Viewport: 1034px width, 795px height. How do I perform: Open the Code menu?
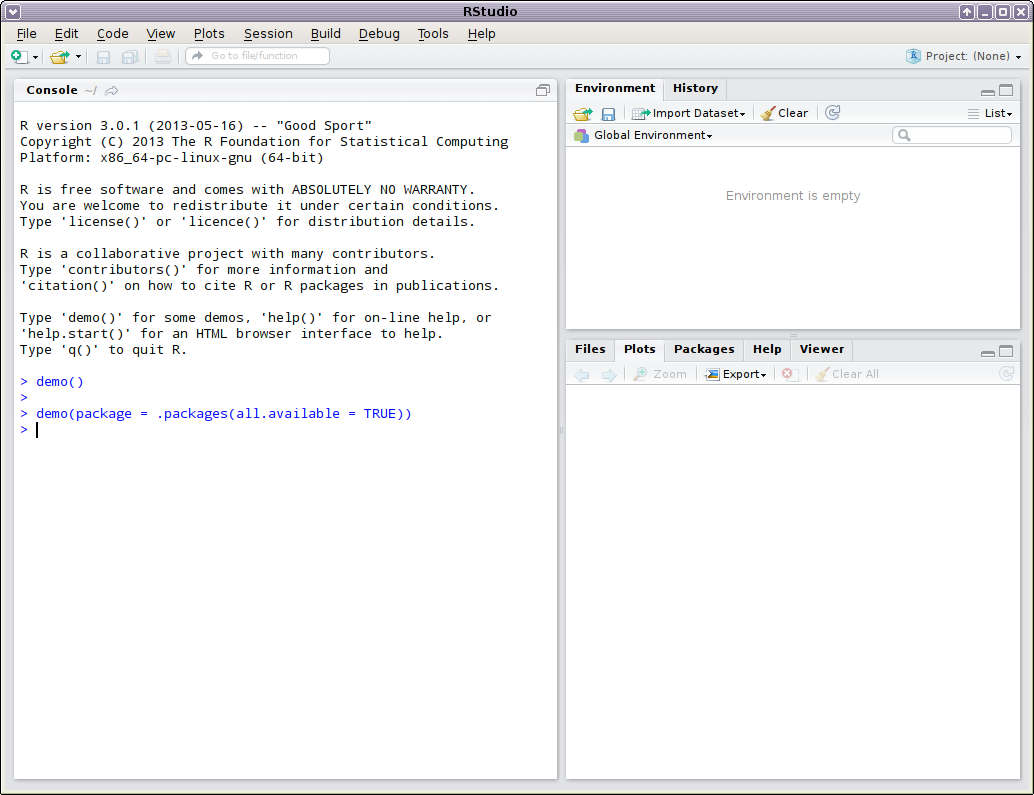(x=112, y=34)
